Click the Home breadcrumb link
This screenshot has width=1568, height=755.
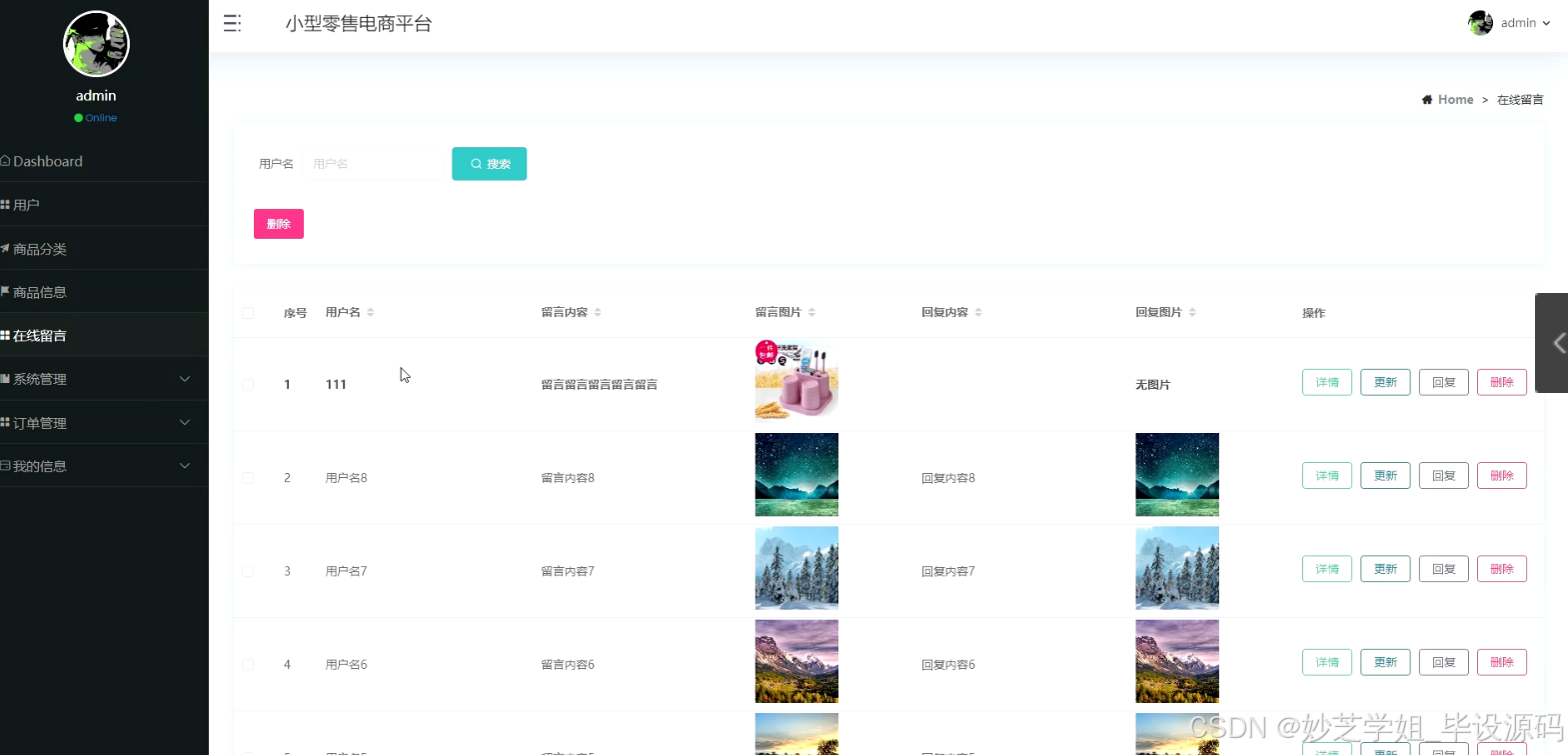point(1455,99)
